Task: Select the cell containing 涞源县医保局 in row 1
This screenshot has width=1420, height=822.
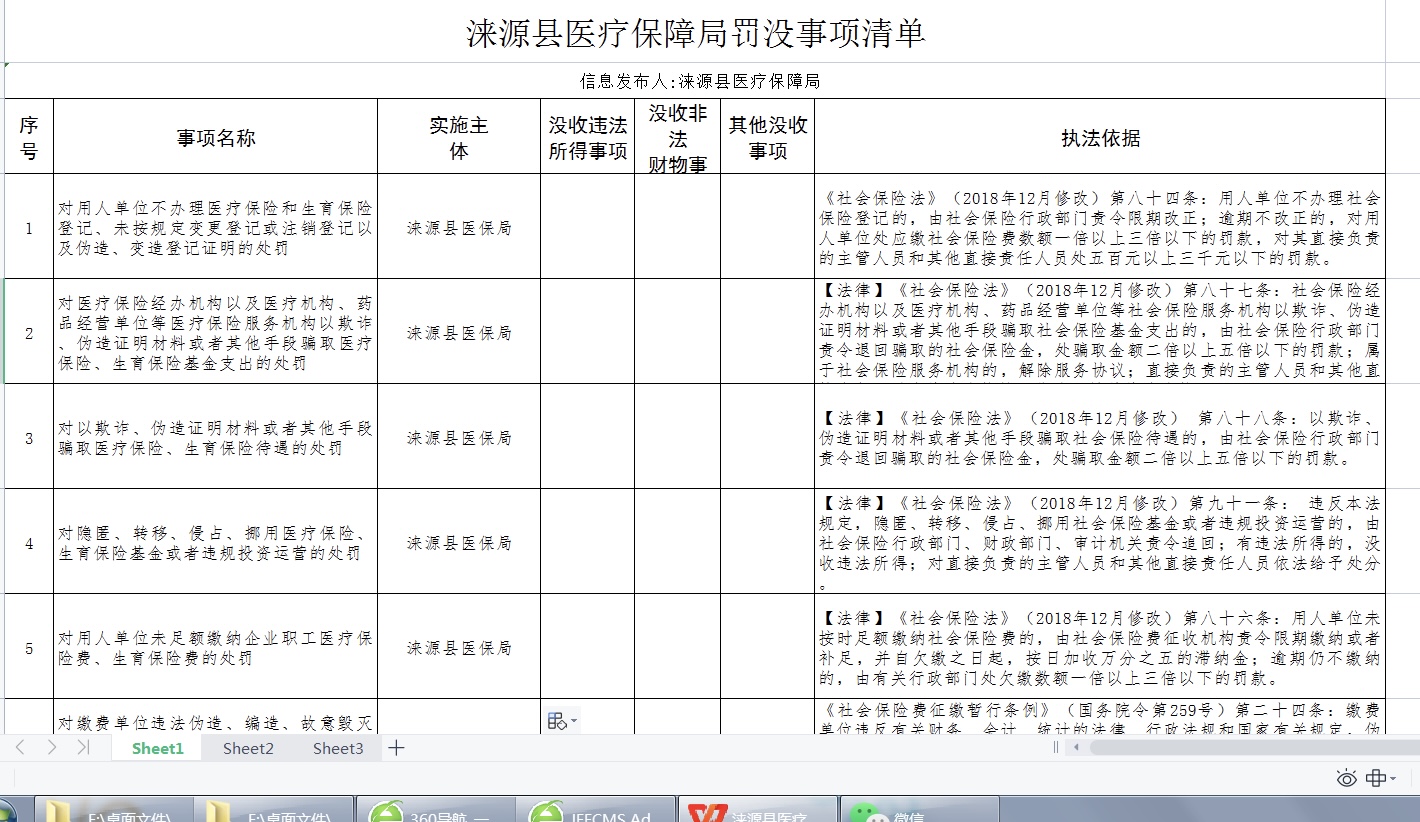Action: click(456, 227)
